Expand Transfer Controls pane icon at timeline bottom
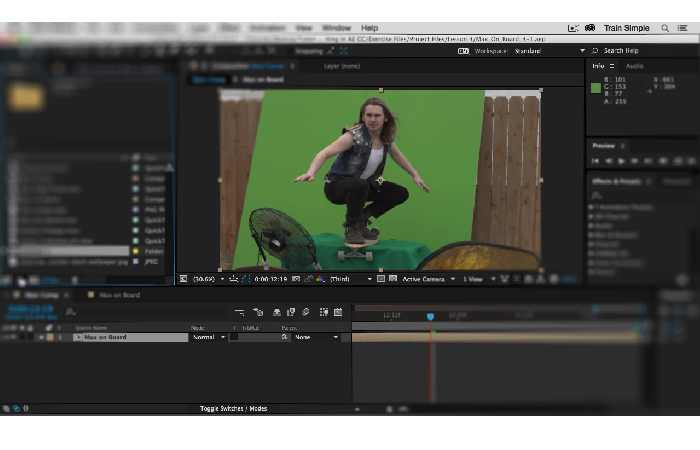 tap(16, 408)
